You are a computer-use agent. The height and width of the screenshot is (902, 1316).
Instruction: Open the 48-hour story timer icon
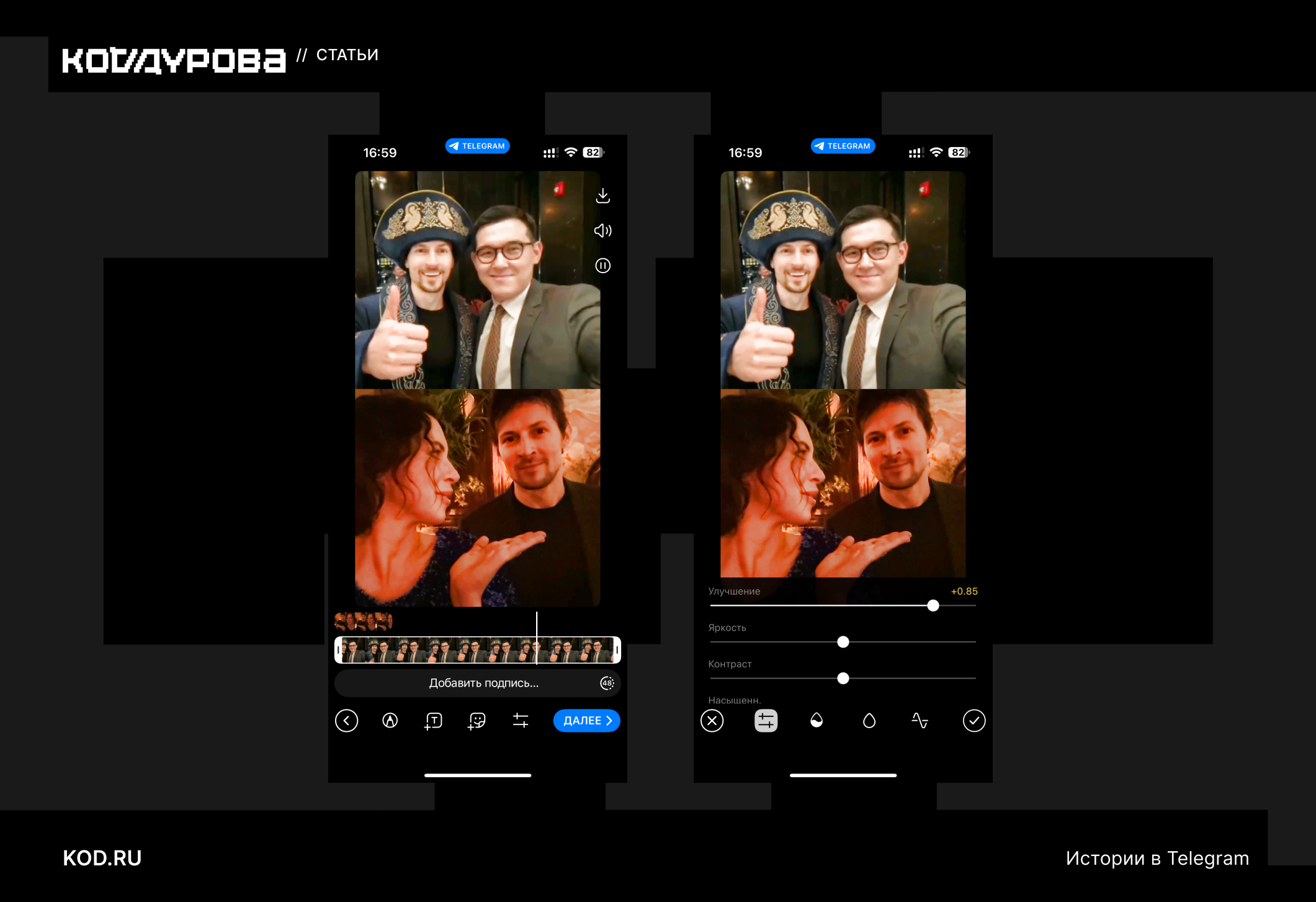[607, 683]
